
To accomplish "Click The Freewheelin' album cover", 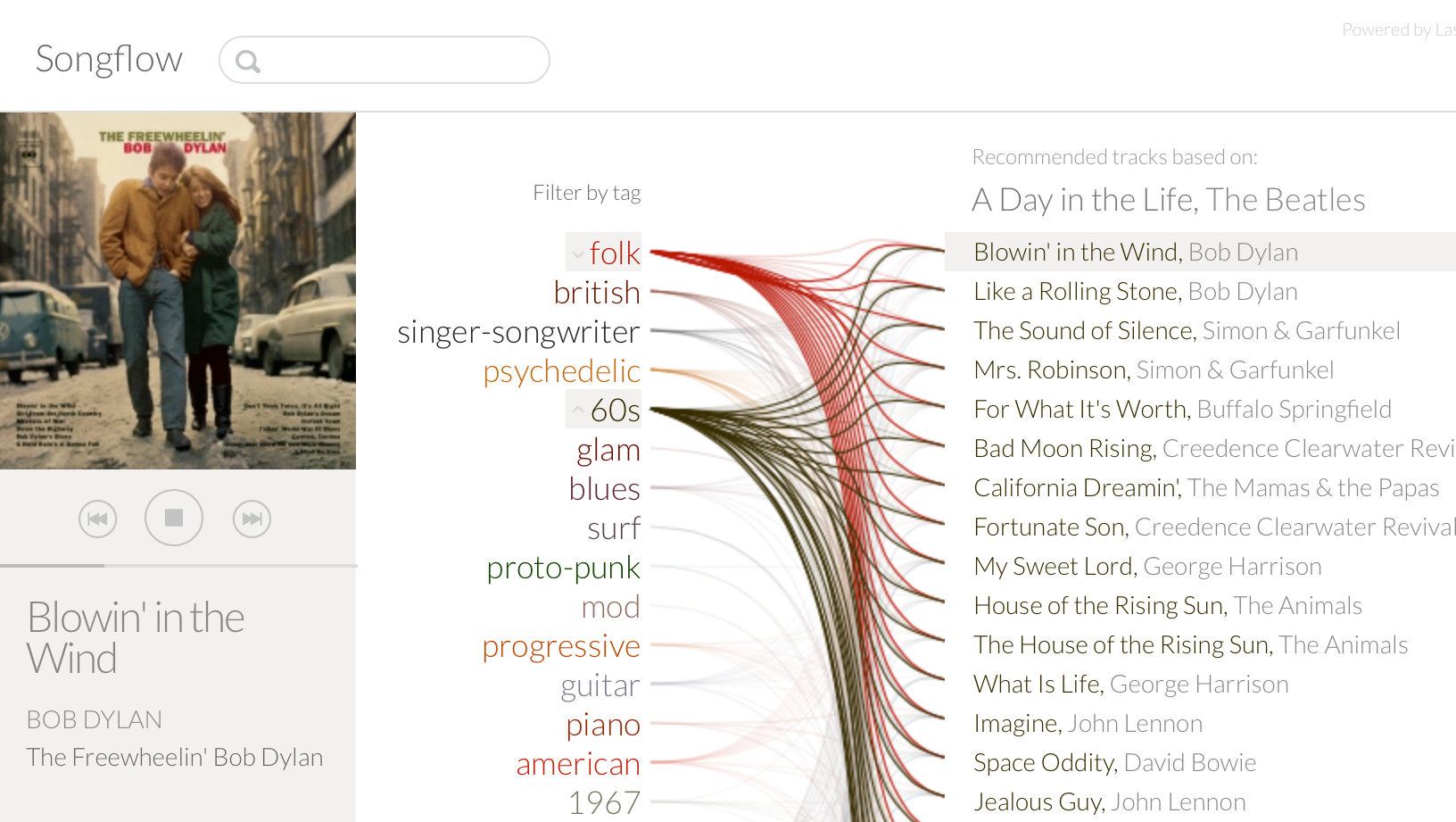I will pyautogui.click(x=178, y=290).
